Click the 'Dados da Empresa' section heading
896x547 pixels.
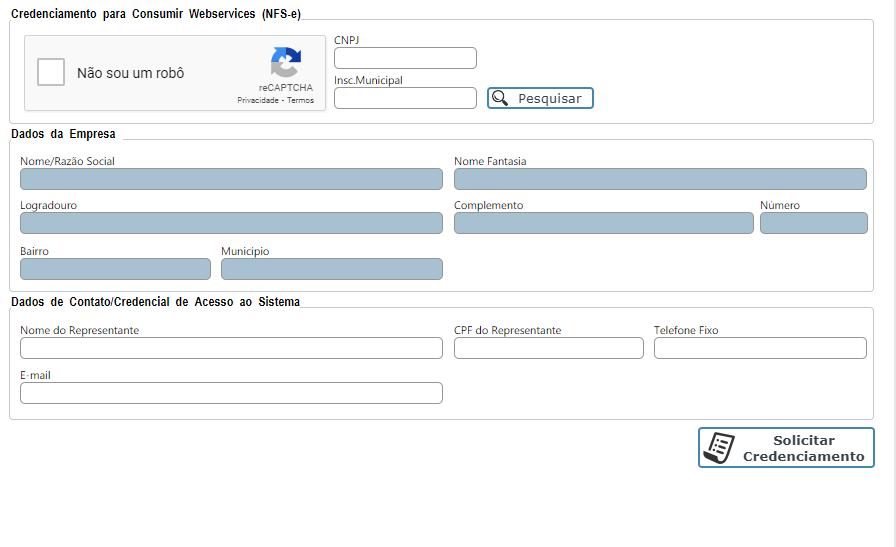(63, 134)
